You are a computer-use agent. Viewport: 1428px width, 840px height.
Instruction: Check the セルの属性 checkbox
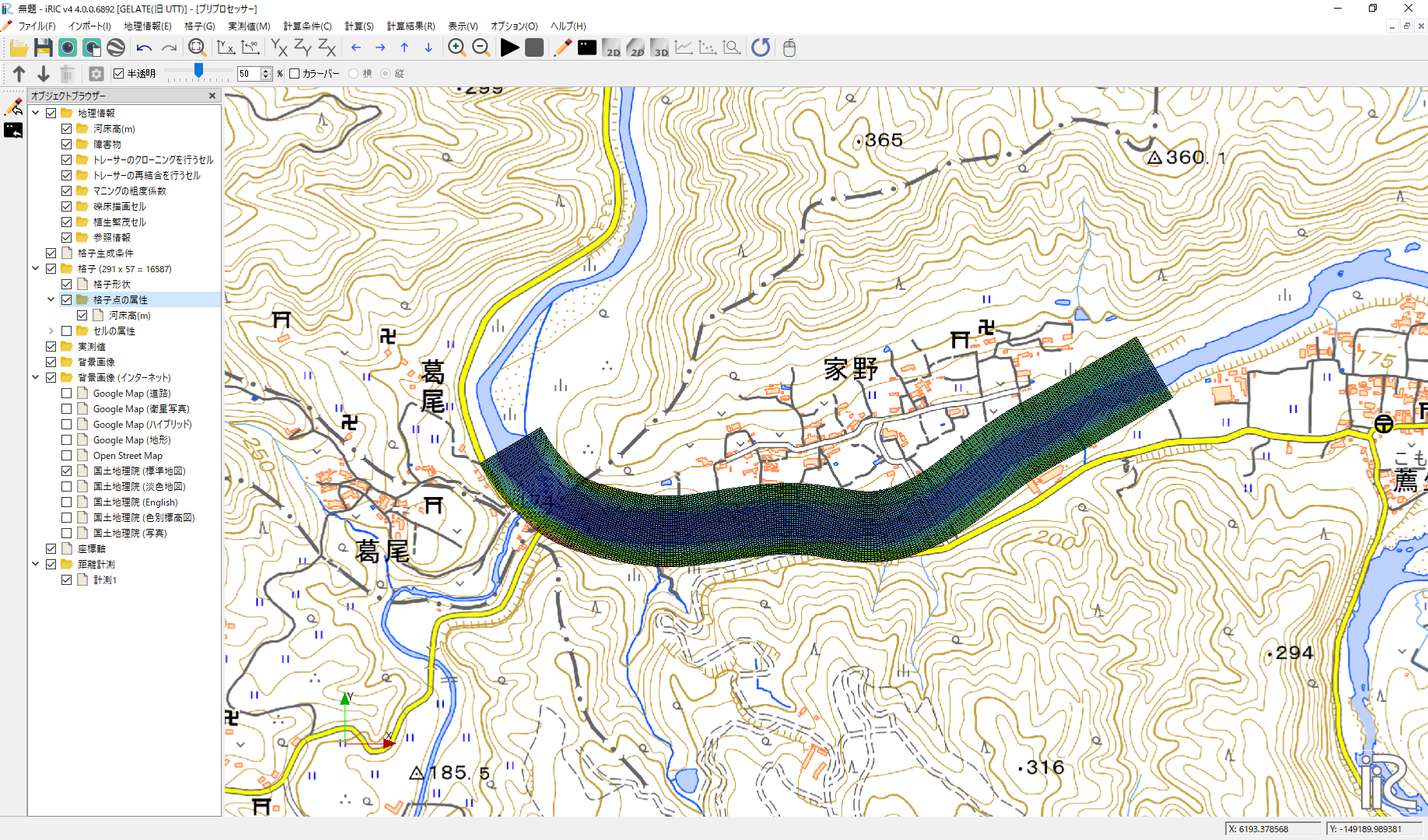pyautogui.click(x=67, y=331)
